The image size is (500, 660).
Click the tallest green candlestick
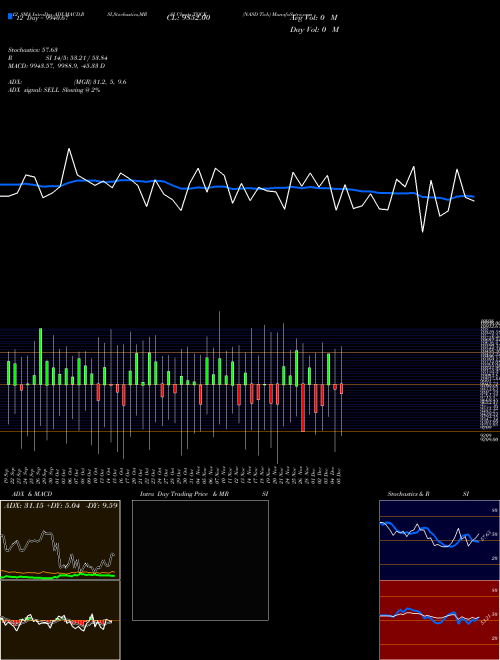coord(40,356)
